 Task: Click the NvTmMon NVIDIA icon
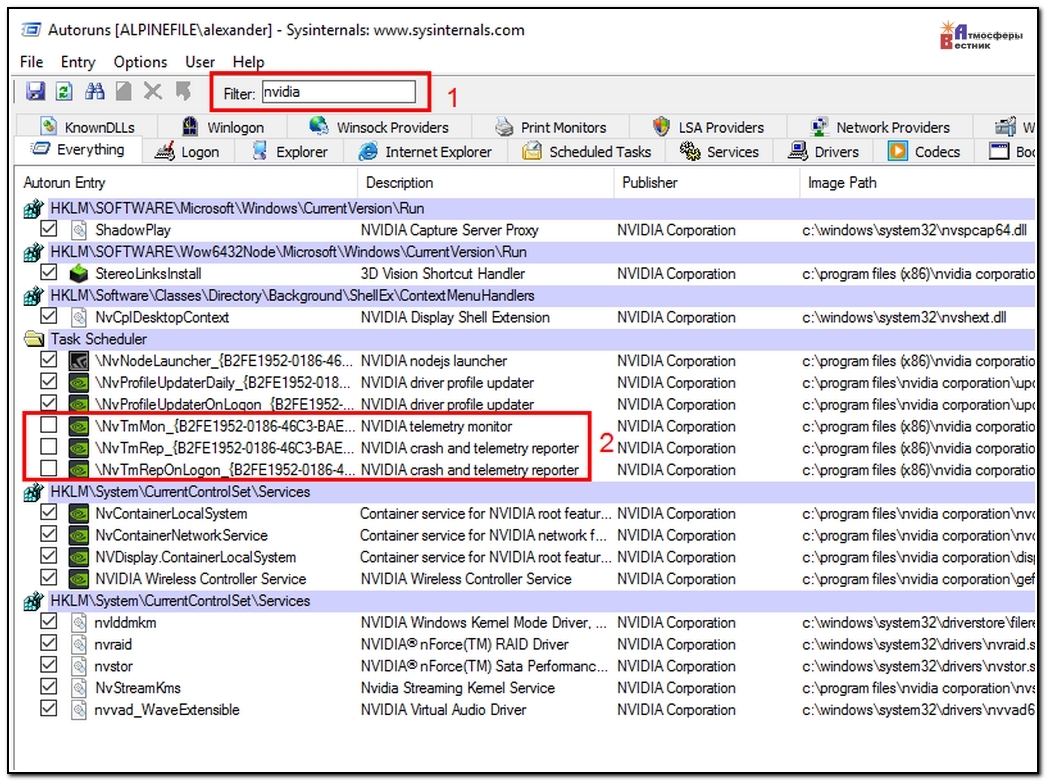click(x=79, y=426)
